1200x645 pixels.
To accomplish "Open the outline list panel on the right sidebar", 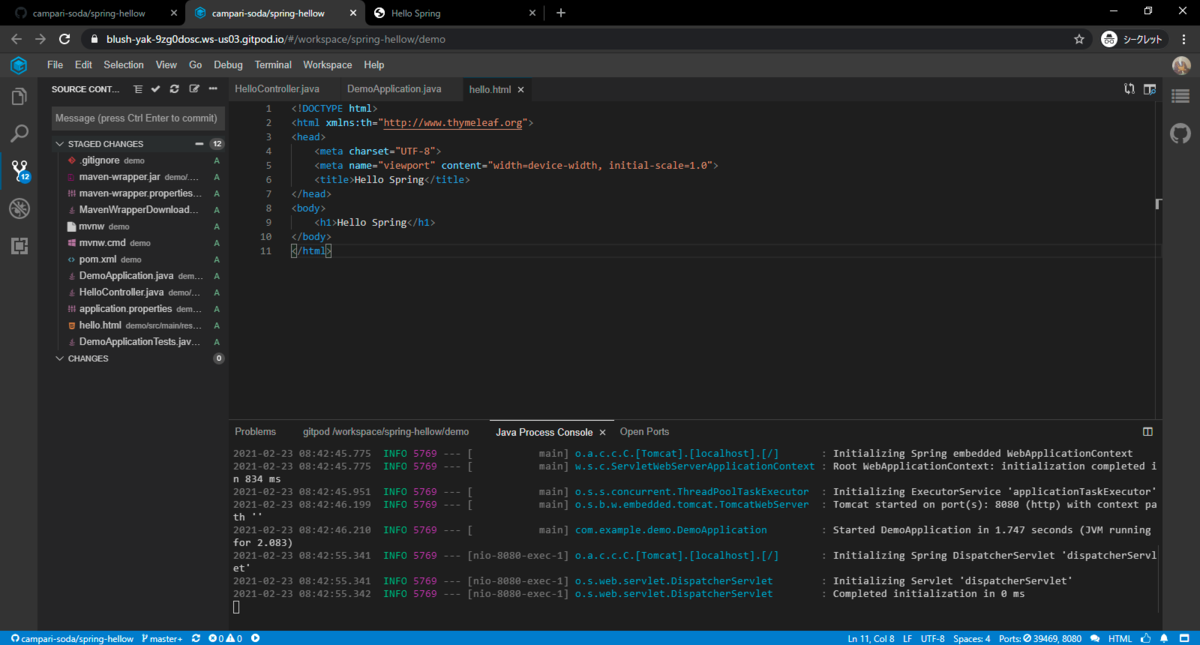I will tap(1181, 97).
